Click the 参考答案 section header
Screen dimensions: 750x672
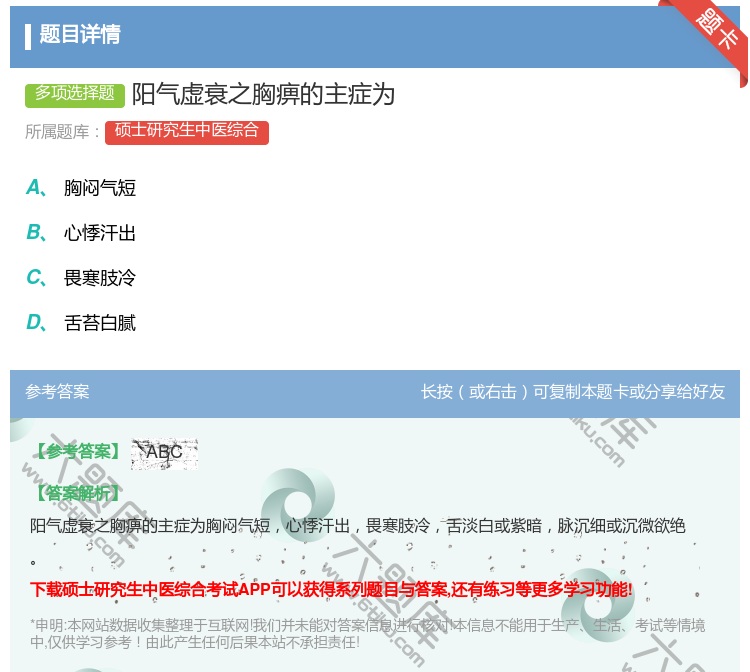tap(57, 392)
